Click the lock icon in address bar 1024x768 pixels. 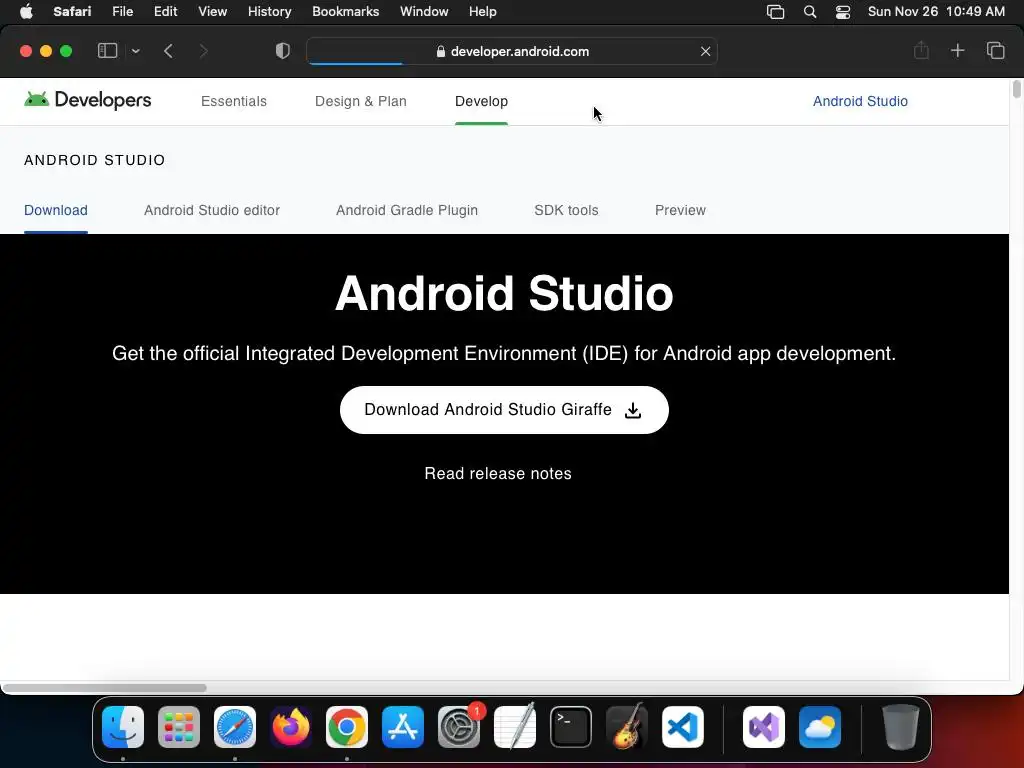point(441,52)
